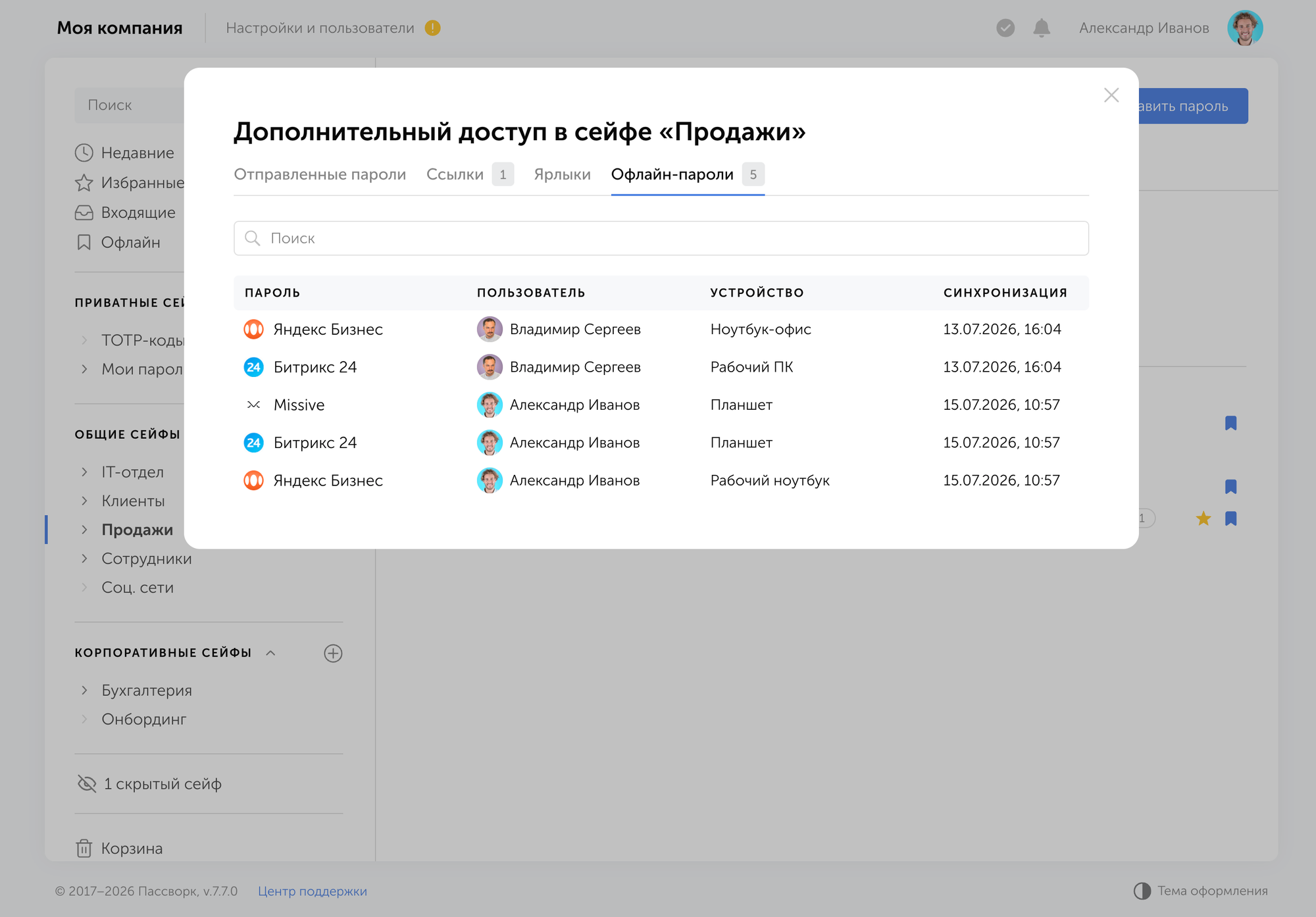1316x917 pixels.
Task: Open notifications bell
Action: [1042, 28]
